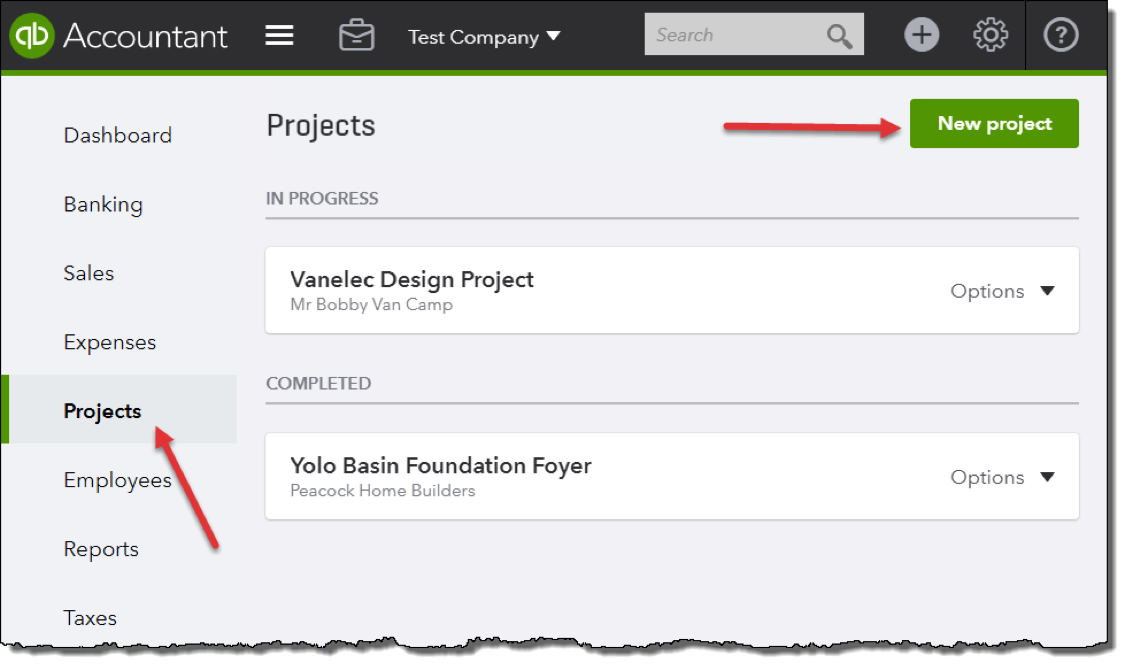Image resolution: width=1125 pixels, height=666 pixels.
Task: Open the gear settings menu
Action: pos(990,36)
